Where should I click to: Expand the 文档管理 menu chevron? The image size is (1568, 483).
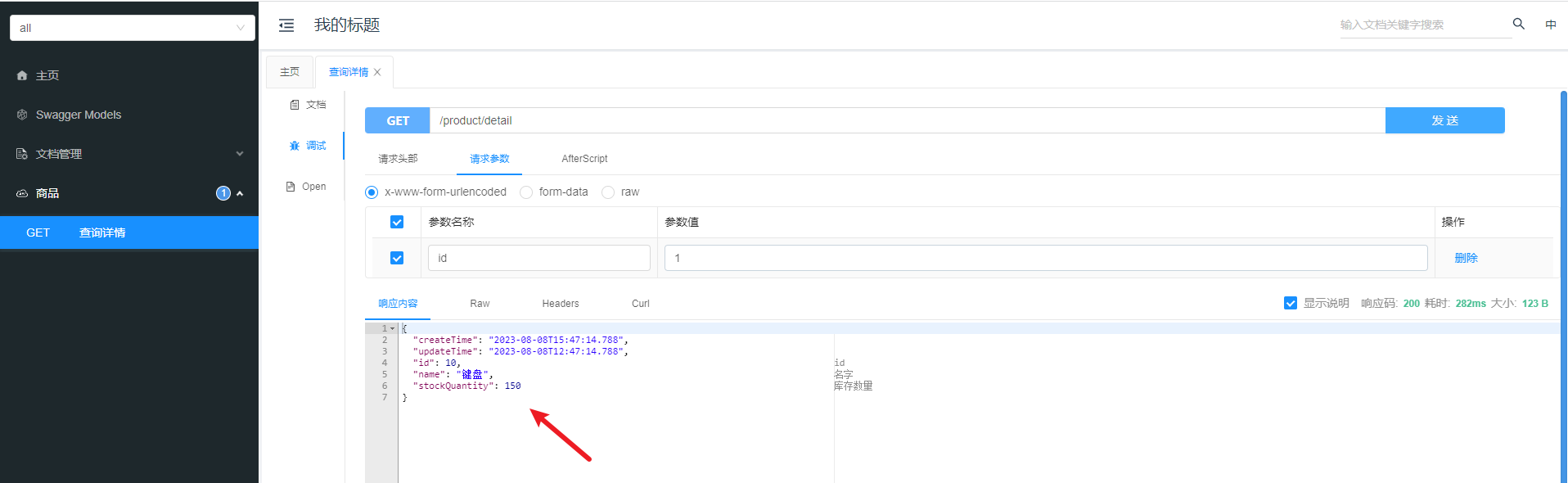(240, 154)
